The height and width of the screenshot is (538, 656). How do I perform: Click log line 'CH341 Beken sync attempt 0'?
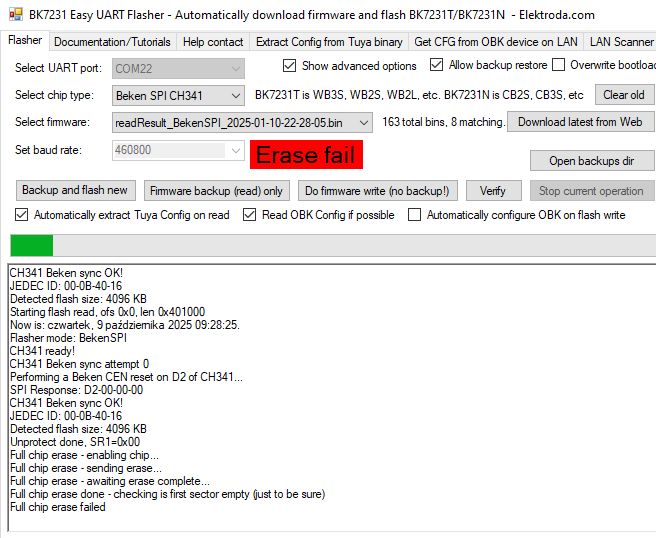pos(79,364)
